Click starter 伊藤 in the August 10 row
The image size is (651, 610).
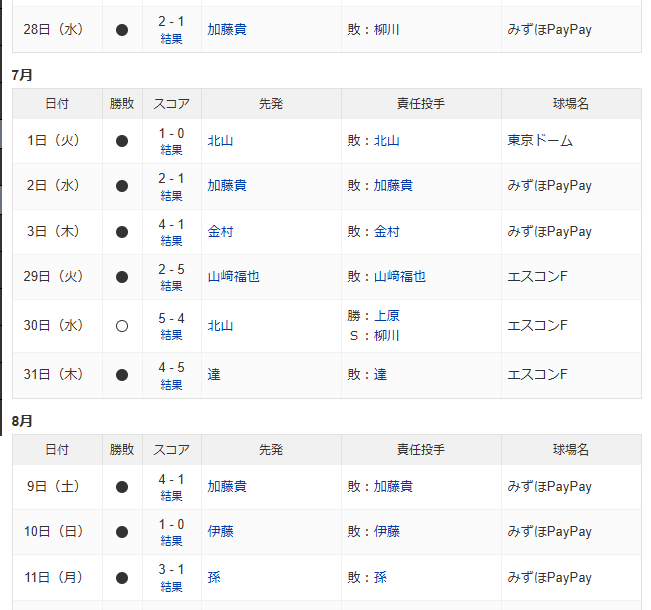coord(220,532)
